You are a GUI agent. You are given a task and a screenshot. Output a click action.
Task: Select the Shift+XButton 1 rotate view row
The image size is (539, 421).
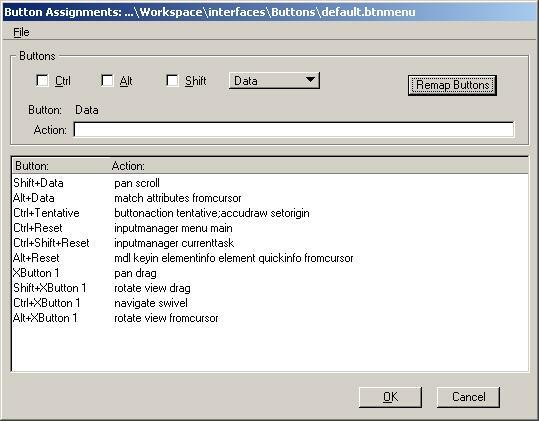pos(270,288)
